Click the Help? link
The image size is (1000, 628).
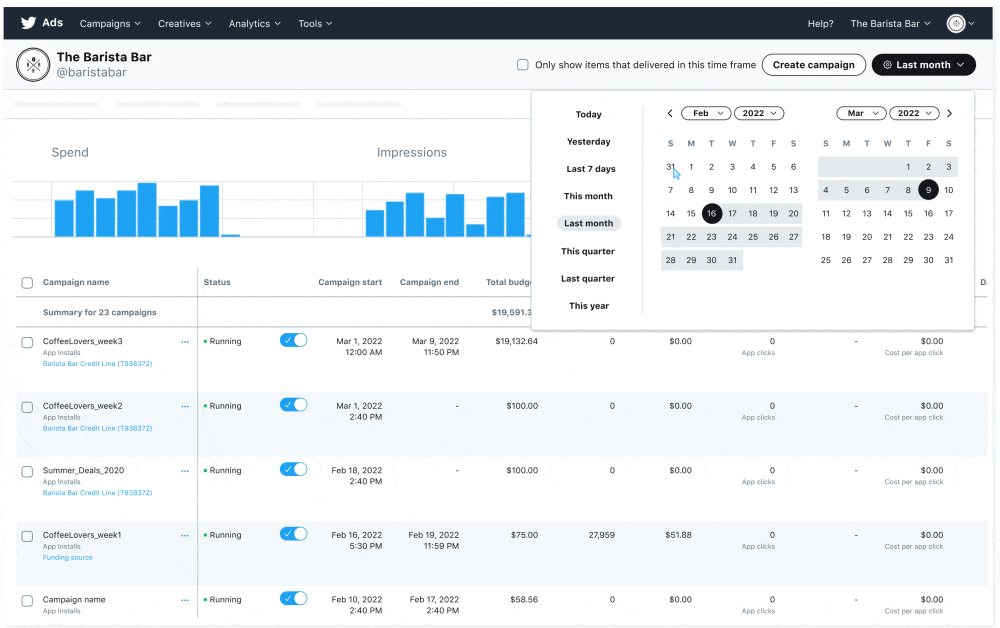point(820,24)
